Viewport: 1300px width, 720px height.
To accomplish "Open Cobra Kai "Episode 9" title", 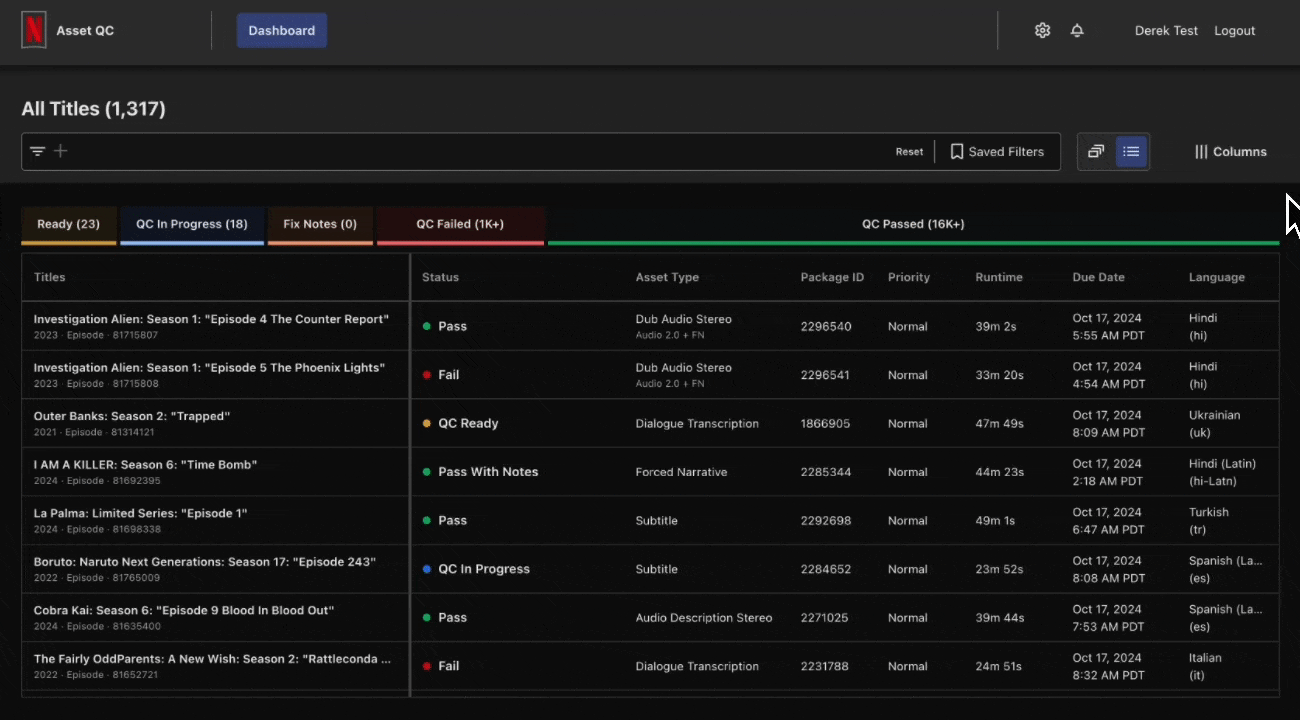I will (x=184, y=610).
